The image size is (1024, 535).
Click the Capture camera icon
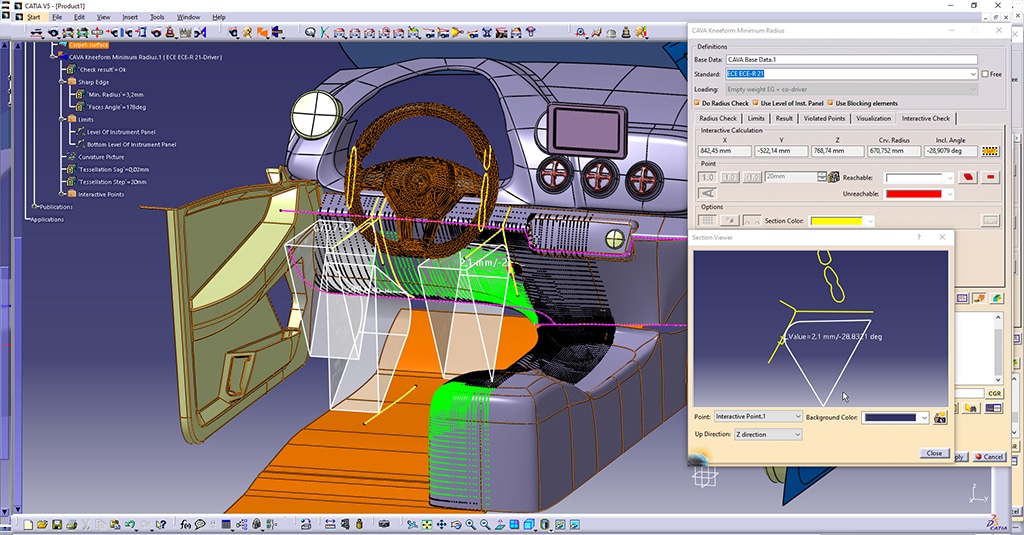pos(384,525)
